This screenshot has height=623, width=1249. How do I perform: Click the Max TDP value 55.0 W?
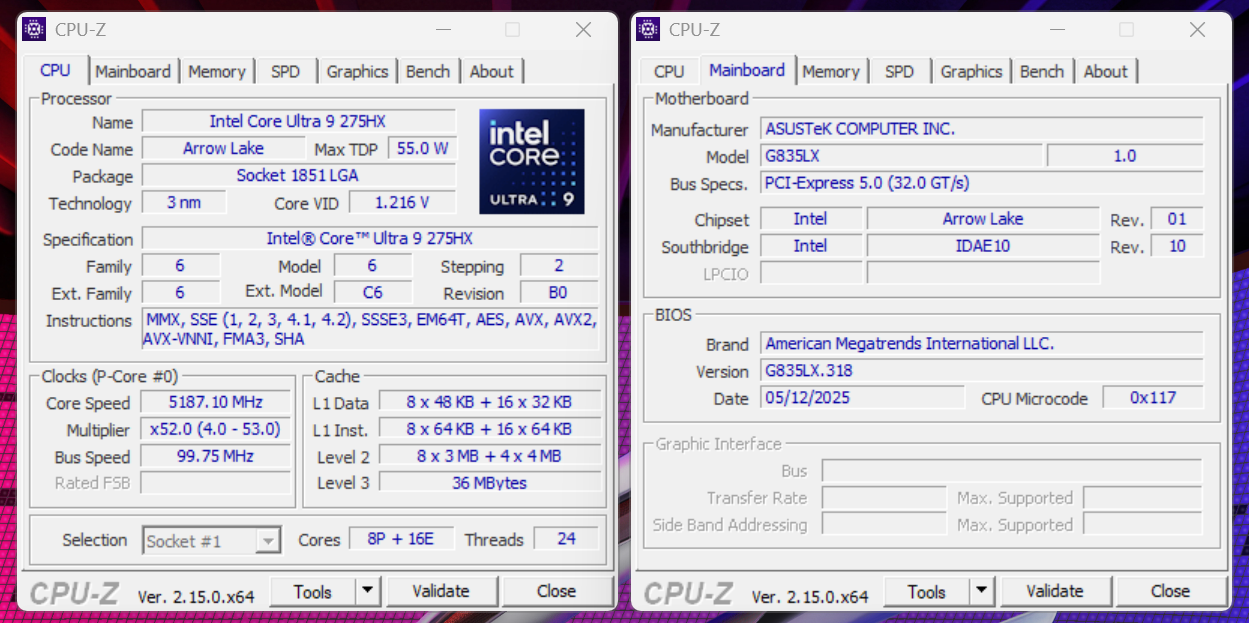[422, 148]
